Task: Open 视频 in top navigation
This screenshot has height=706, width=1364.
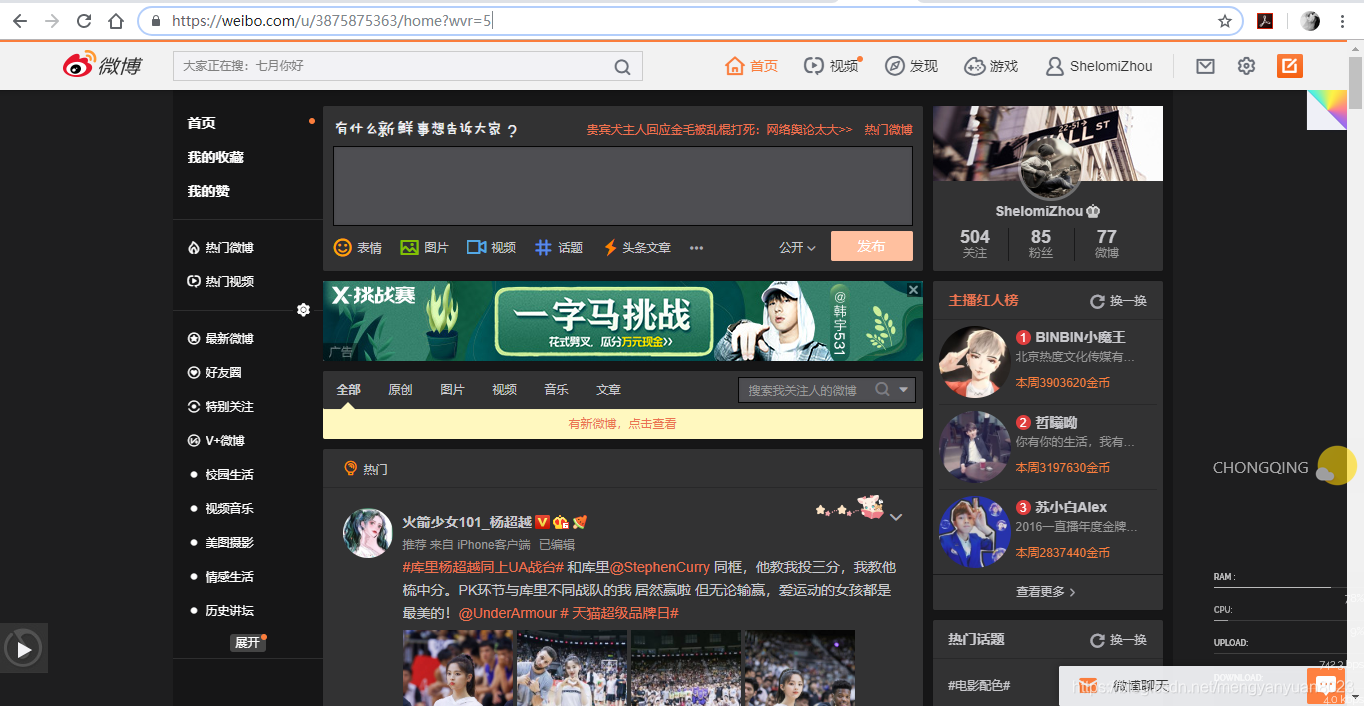Action: tap(832, 66)
